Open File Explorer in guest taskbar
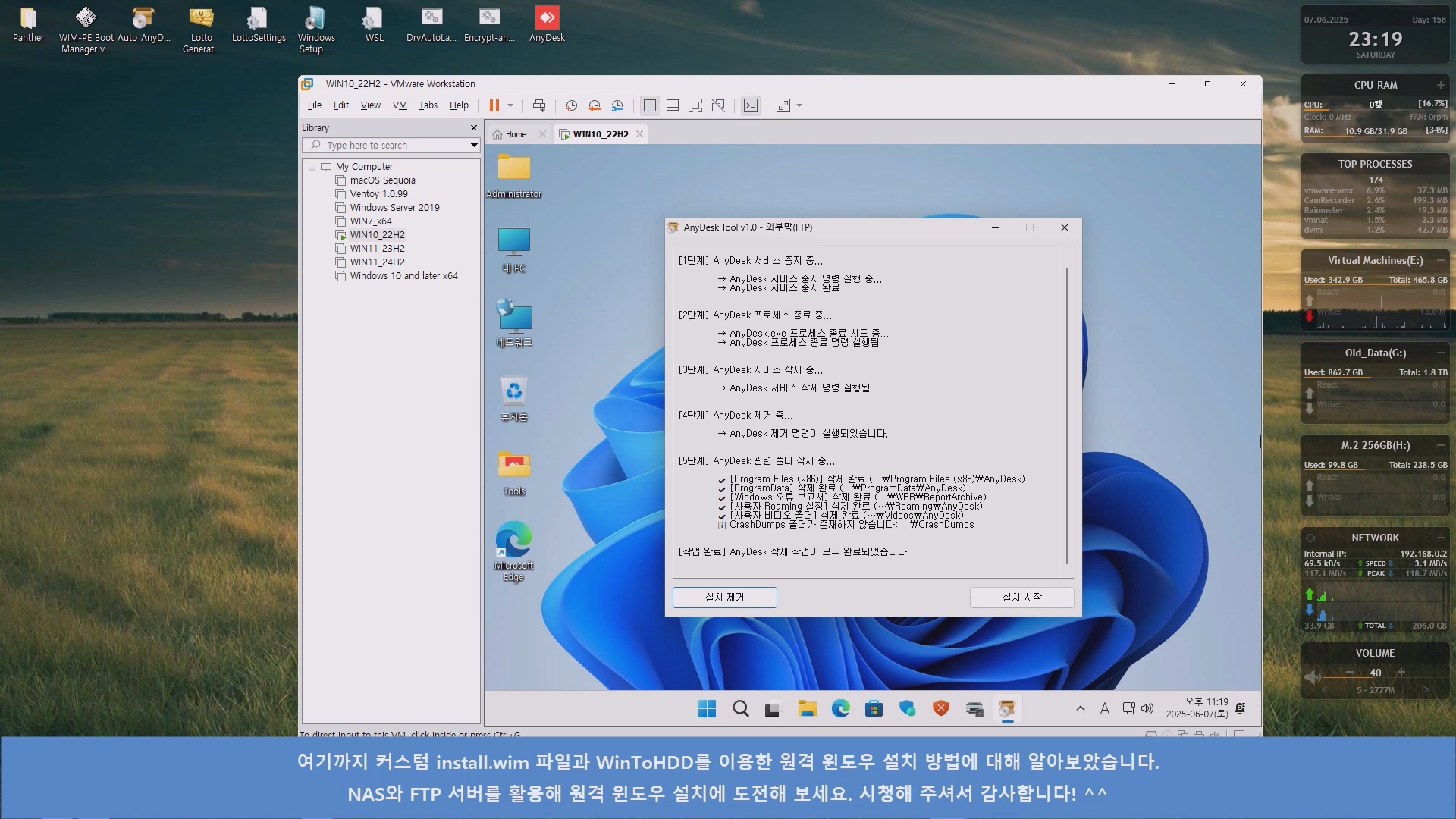 coord(807,709)
